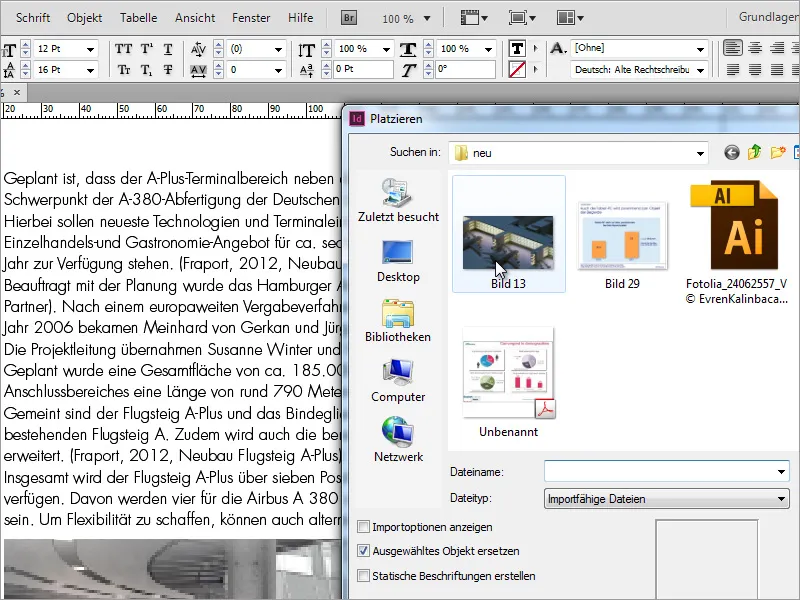Open the font size 12 Pt dropdown
The height and width of the screenshot is (600, 800).
90,49
